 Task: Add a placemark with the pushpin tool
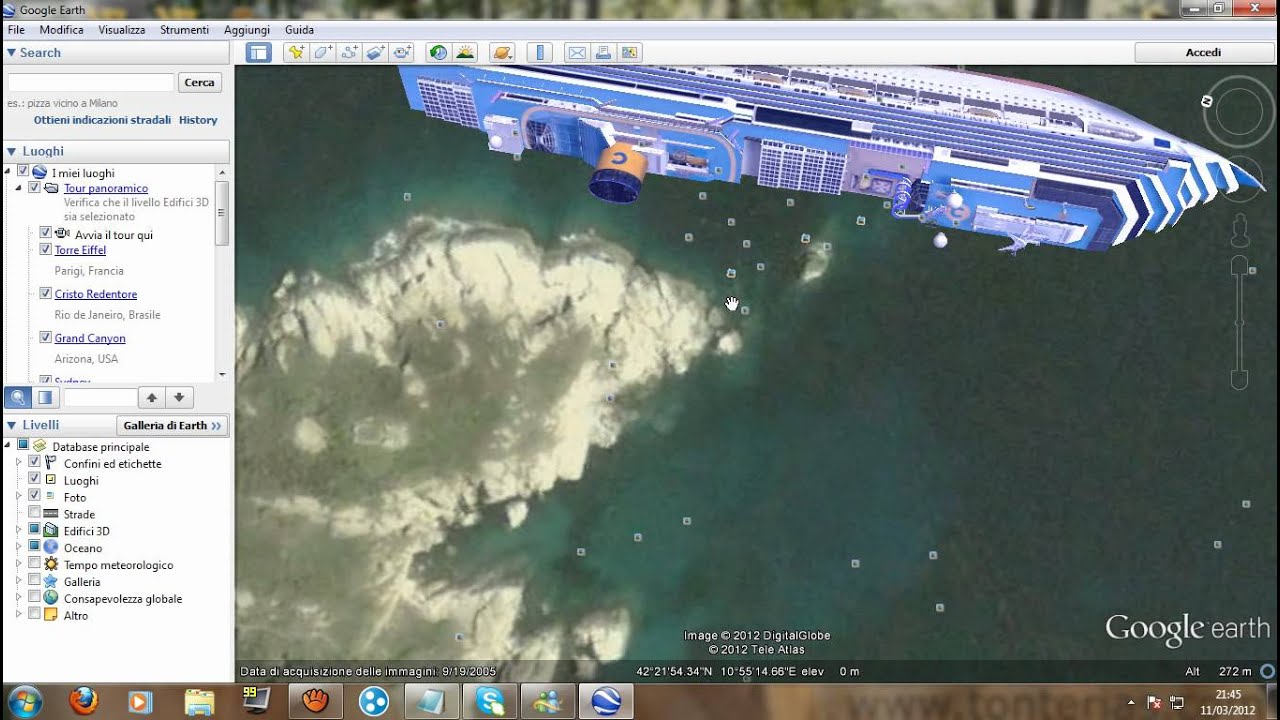click(x=295, y=53)
